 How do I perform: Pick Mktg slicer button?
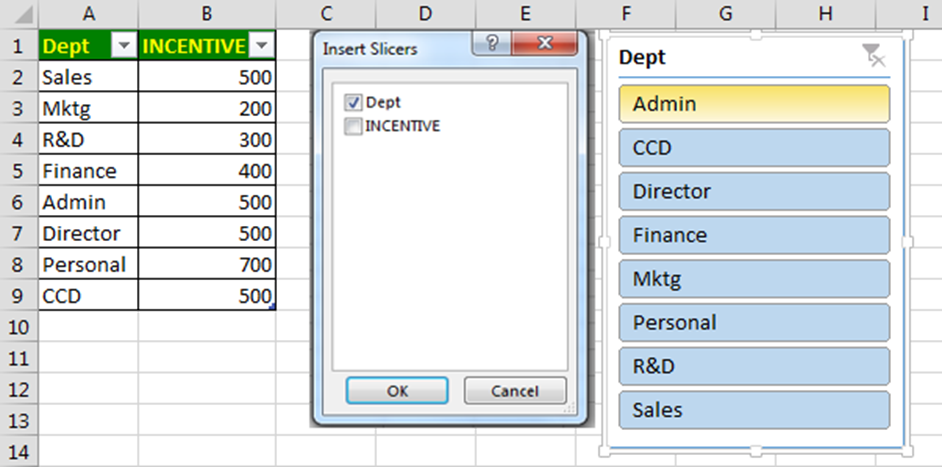(754, 279)
